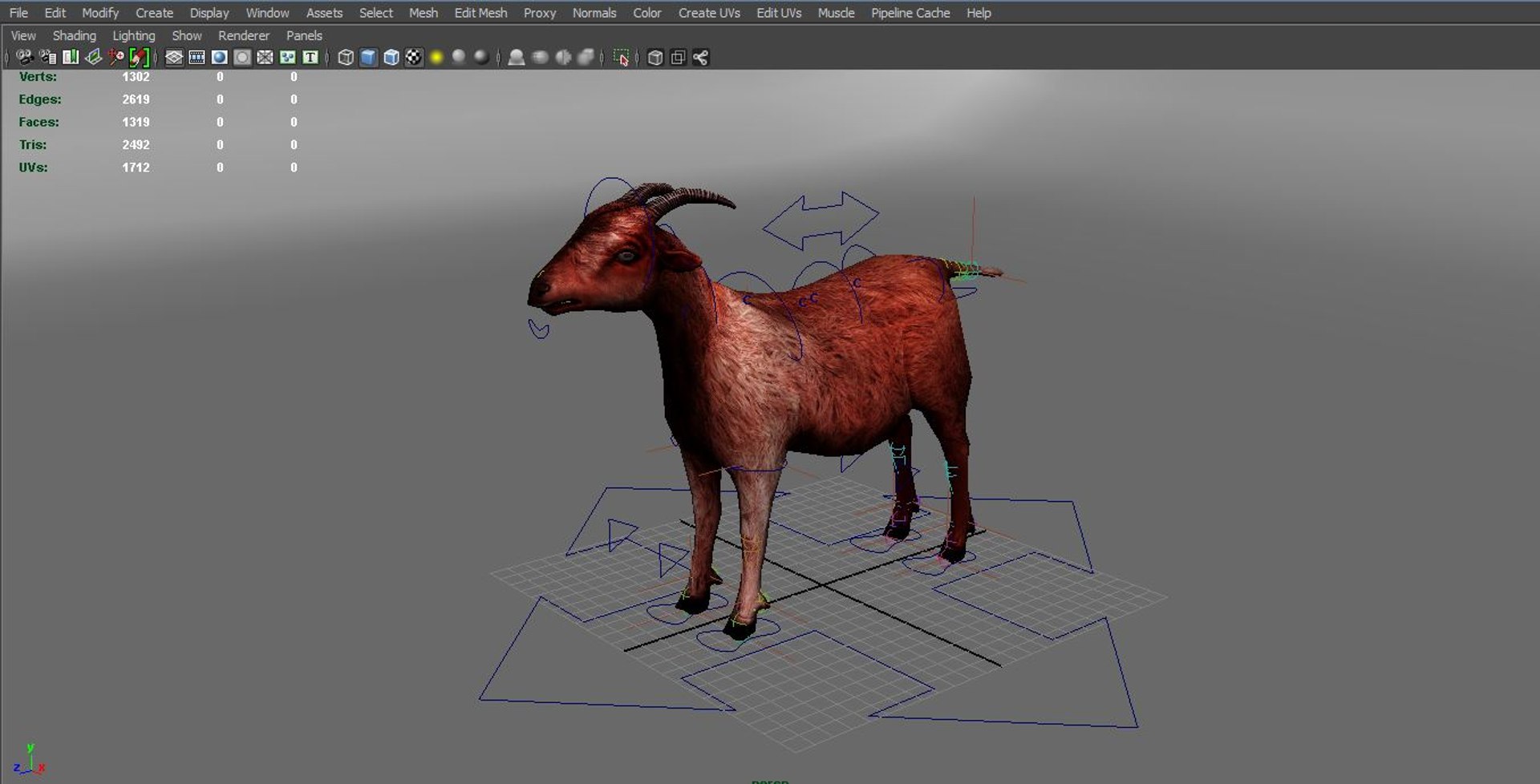The width and height of the screenshot is (1540, 784).
Task: Toggle the Gate Mask icon
Action: 242,57
